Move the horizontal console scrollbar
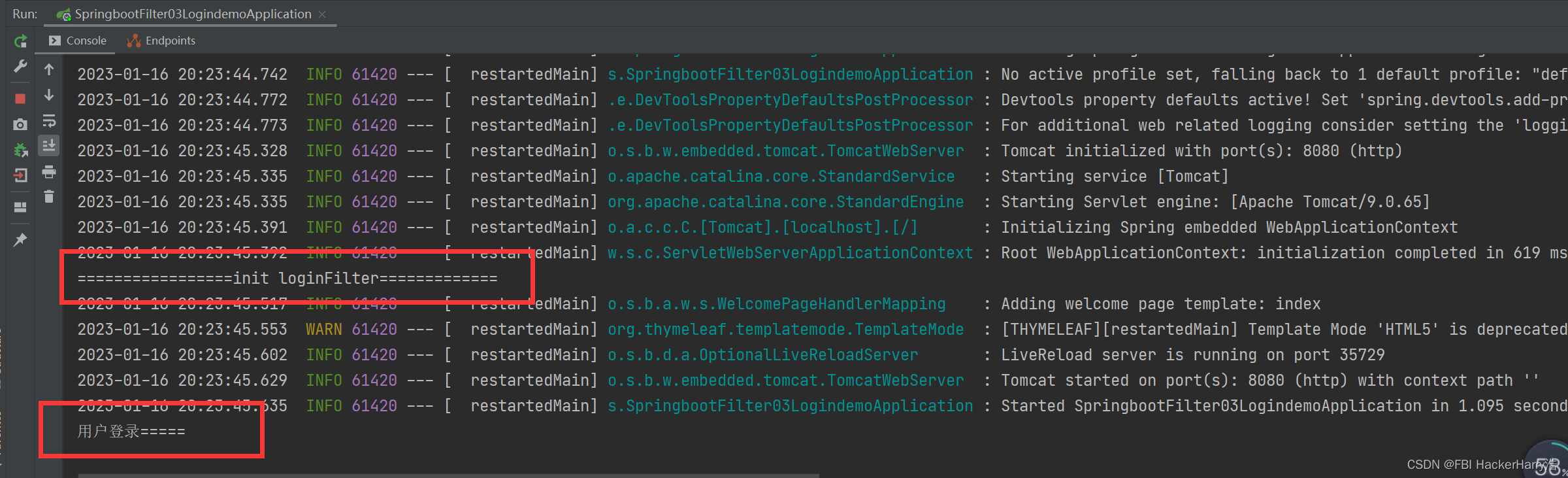The width and height of the screenshot is (1568, 478). 449,475
